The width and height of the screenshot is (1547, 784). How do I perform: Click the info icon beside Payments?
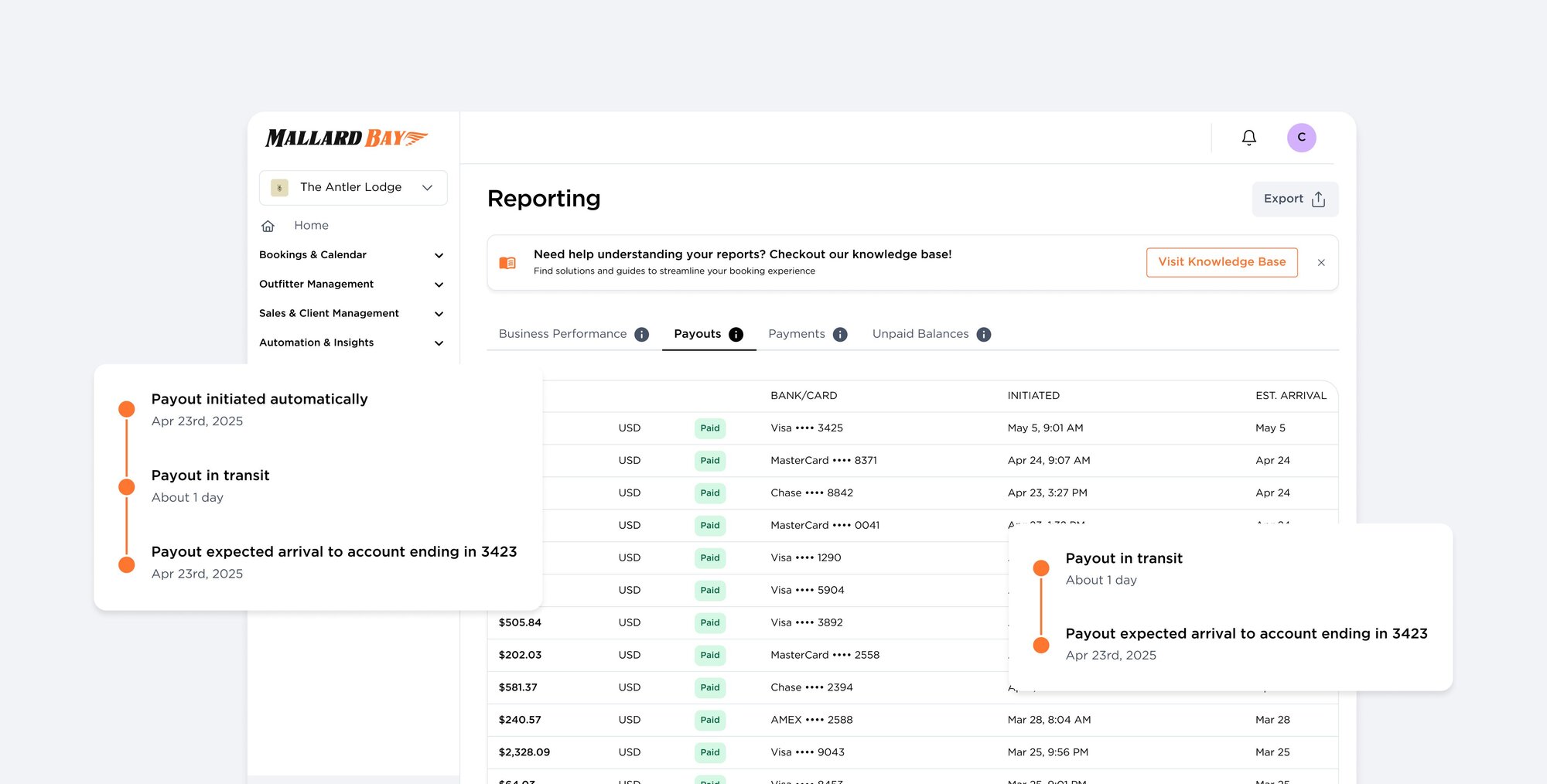pyautogui.click(x=840, y=334)
